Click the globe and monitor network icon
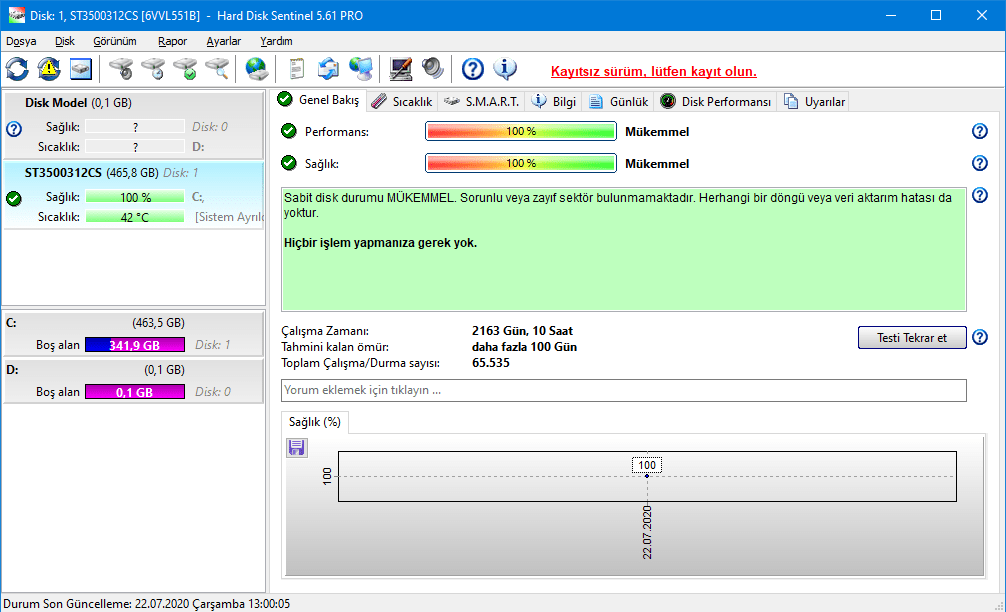The height and width of the screenshot is (612, 1006). pyautogui.click(x=361, y=69)
